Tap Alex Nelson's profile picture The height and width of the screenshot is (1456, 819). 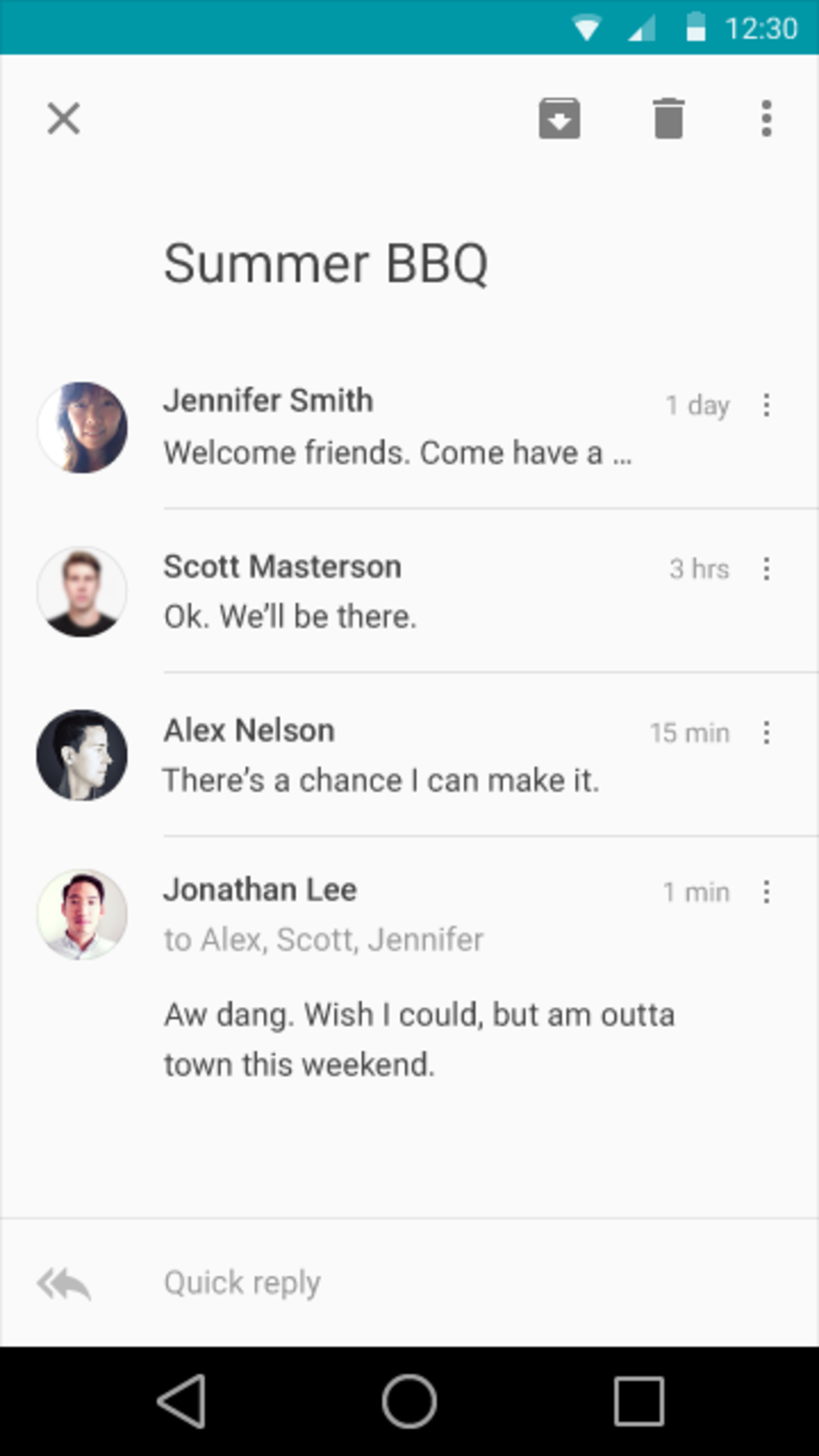[82, 755]
